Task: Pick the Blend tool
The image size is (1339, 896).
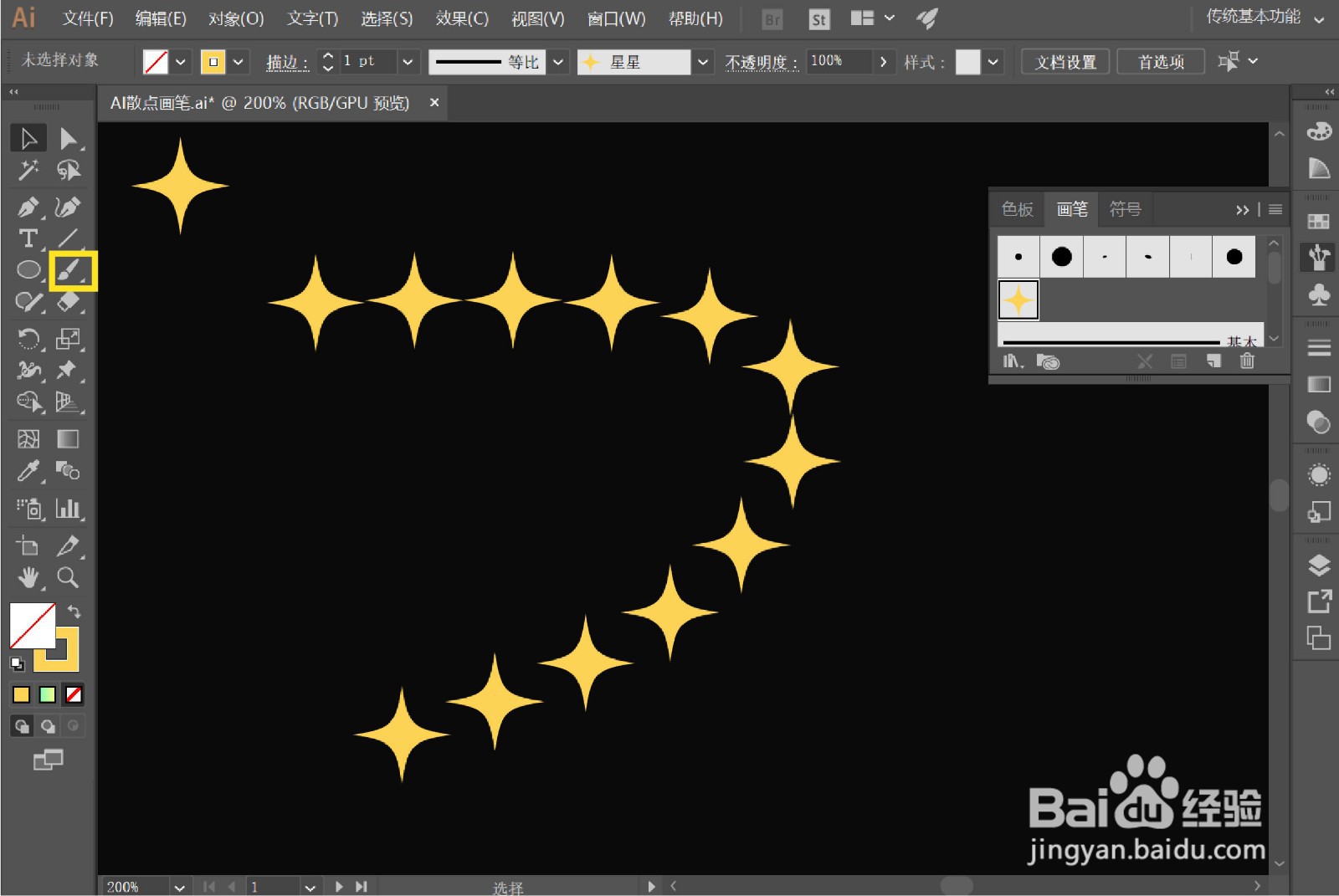Action: click(x=68, y=471)
